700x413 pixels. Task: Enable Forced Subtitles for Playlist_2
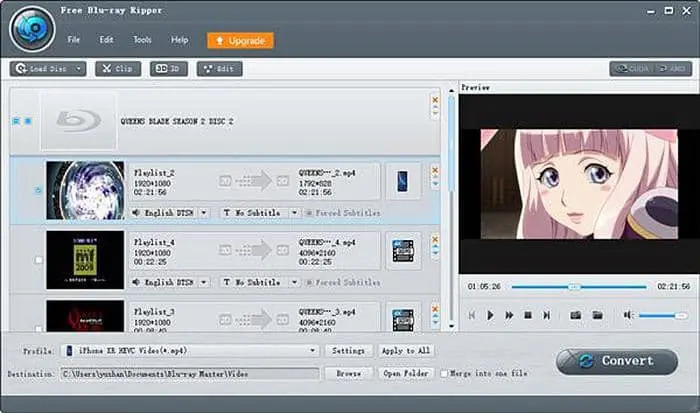pos(309,213)
